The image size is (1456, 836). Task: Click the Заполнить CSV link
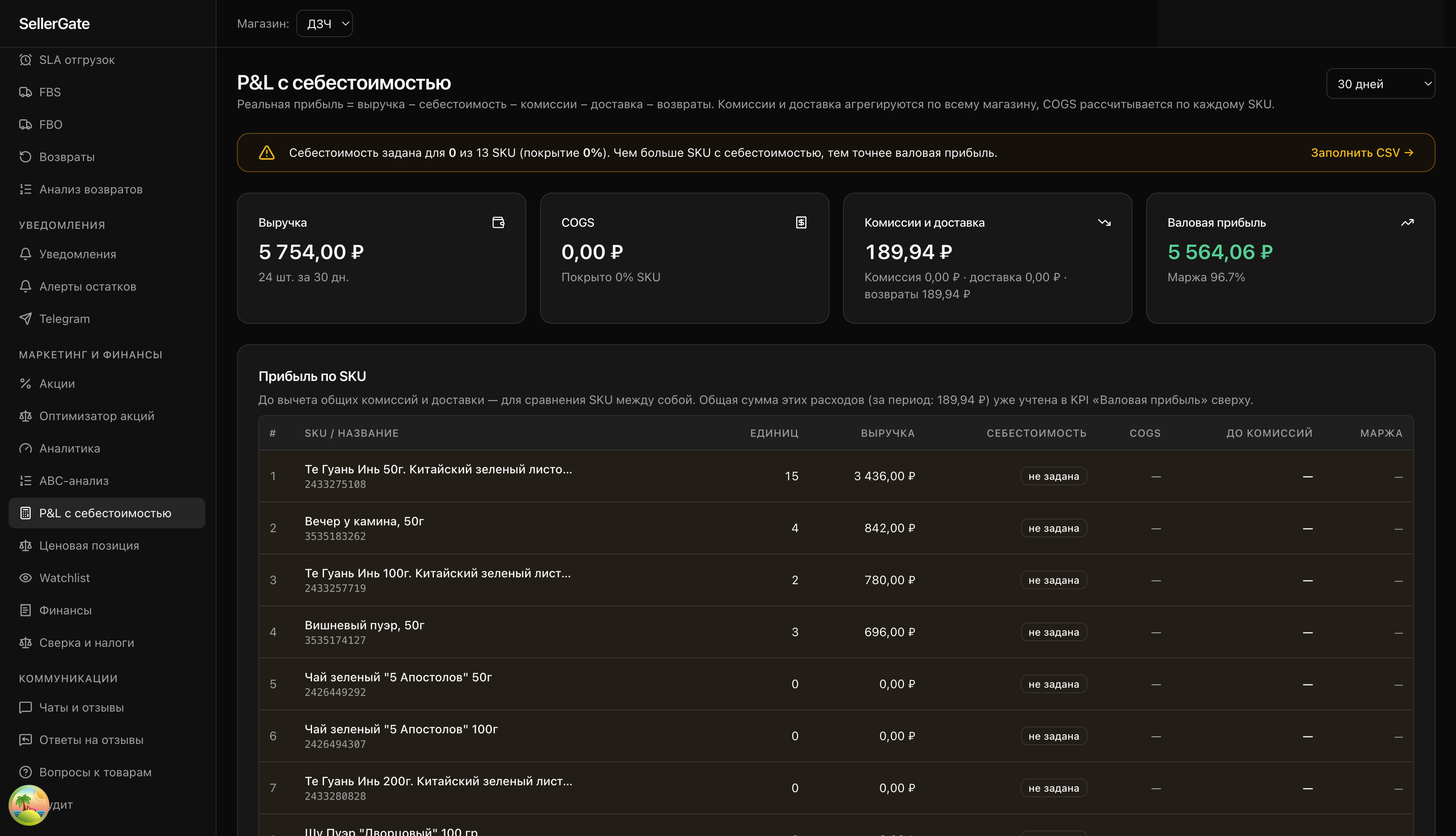click(x=1361, y=153)
